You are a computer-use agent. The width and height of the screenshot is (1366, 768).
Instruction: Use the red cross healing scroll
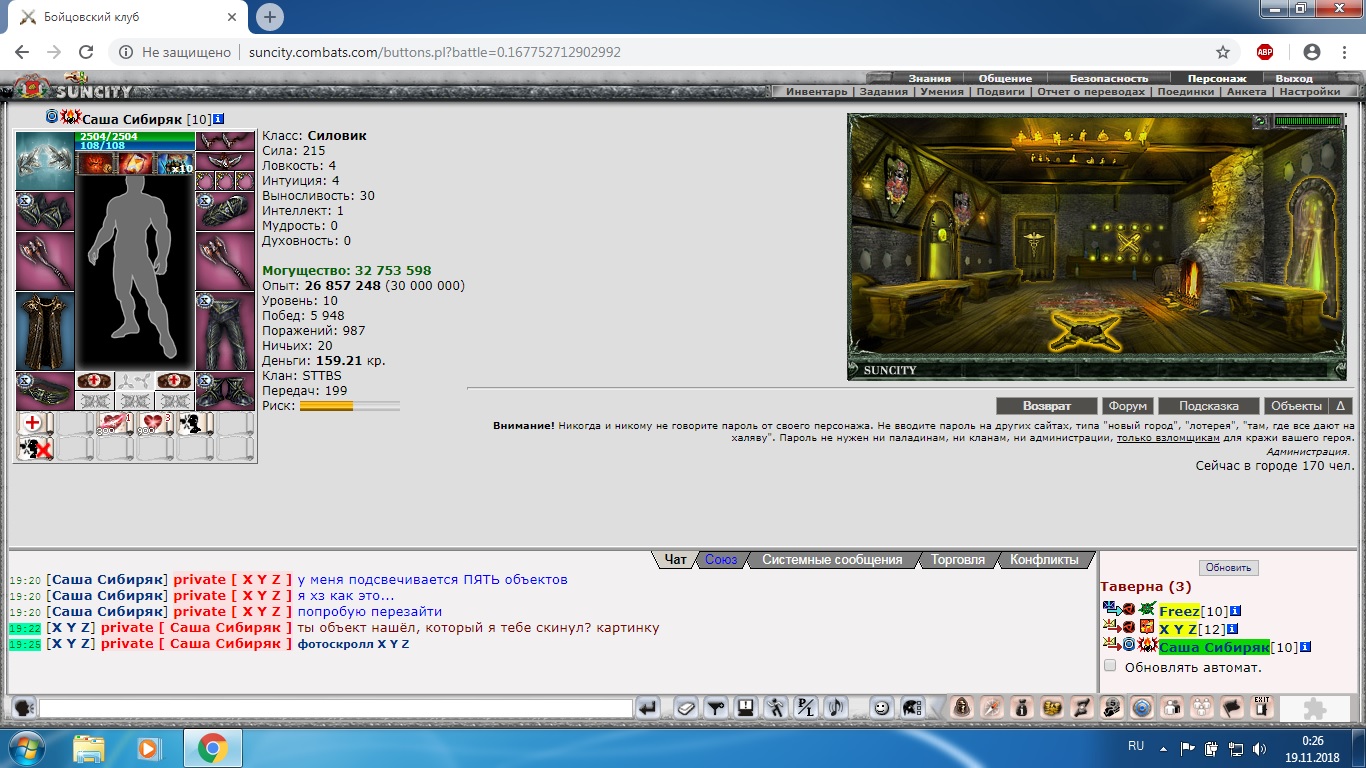pos(36,424)
